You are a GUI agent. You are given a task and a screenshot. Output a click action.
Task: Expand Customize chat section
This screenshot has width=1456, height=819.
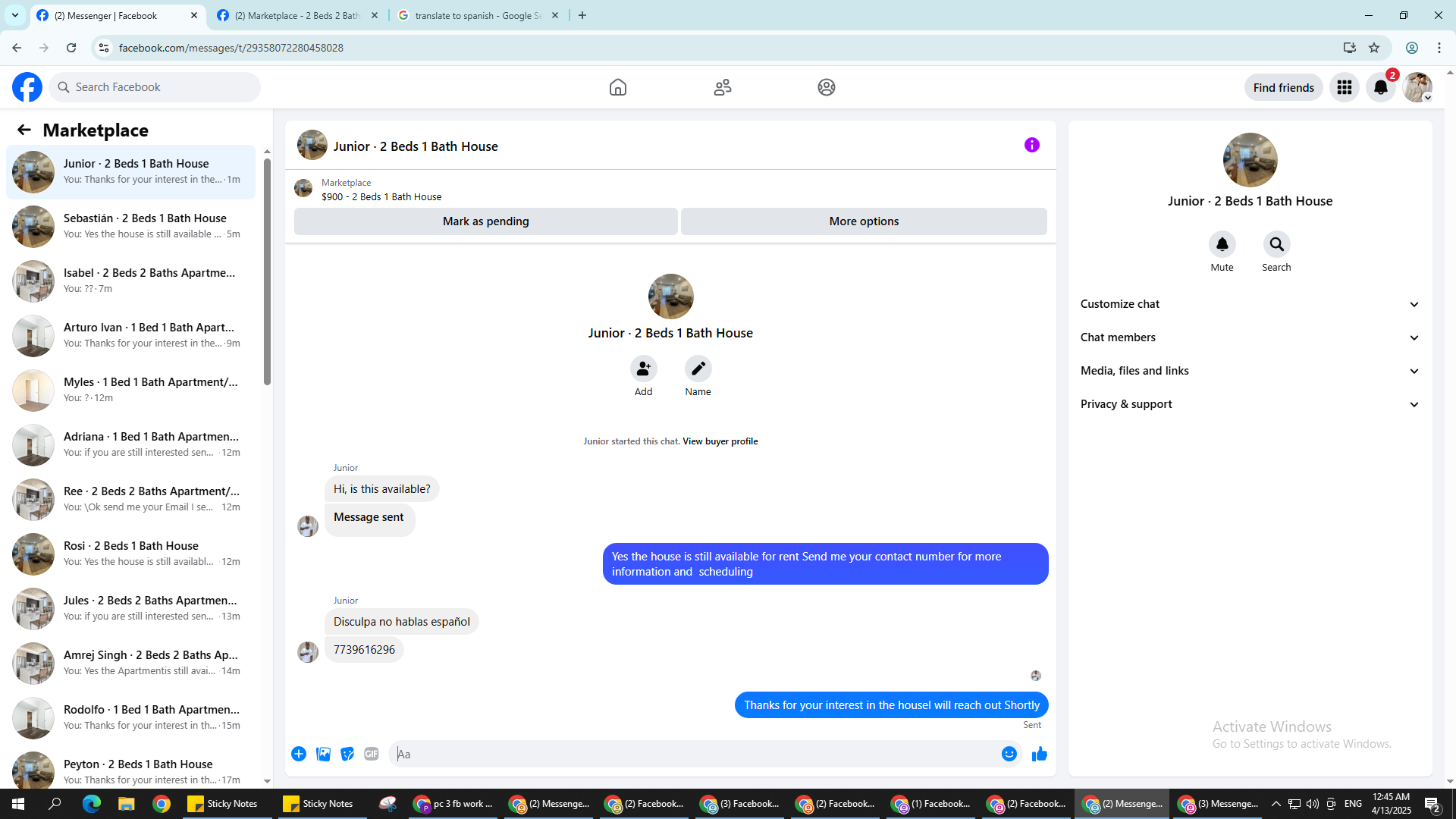coord(1250,304)
